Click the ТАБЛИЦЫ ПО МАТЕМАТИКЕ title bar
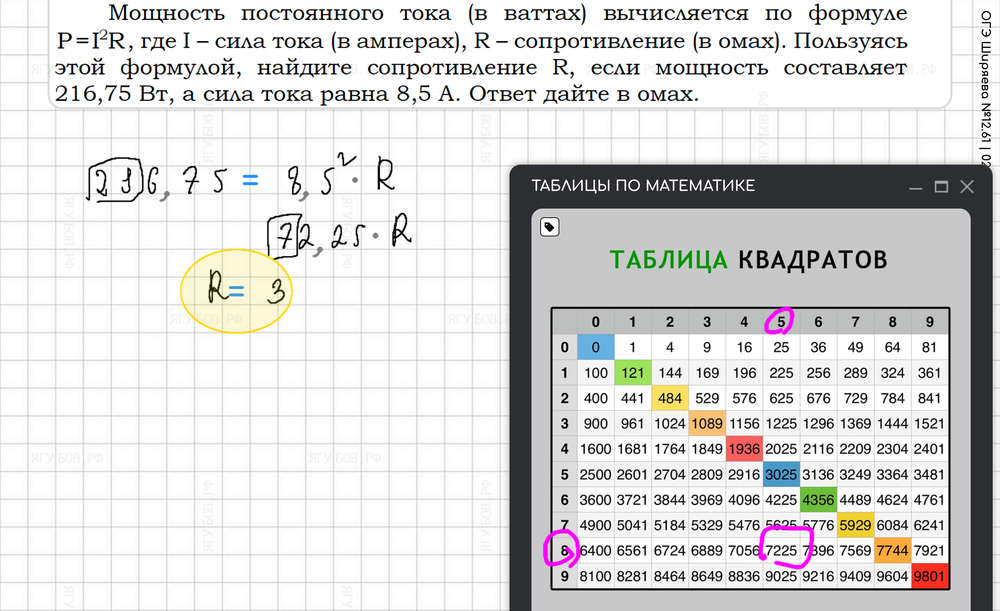 point(700,187)
